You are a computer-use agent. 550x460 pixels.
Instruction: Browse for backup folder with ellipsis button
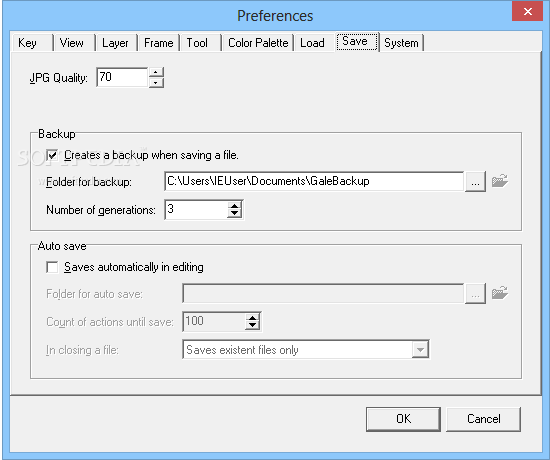475,181
